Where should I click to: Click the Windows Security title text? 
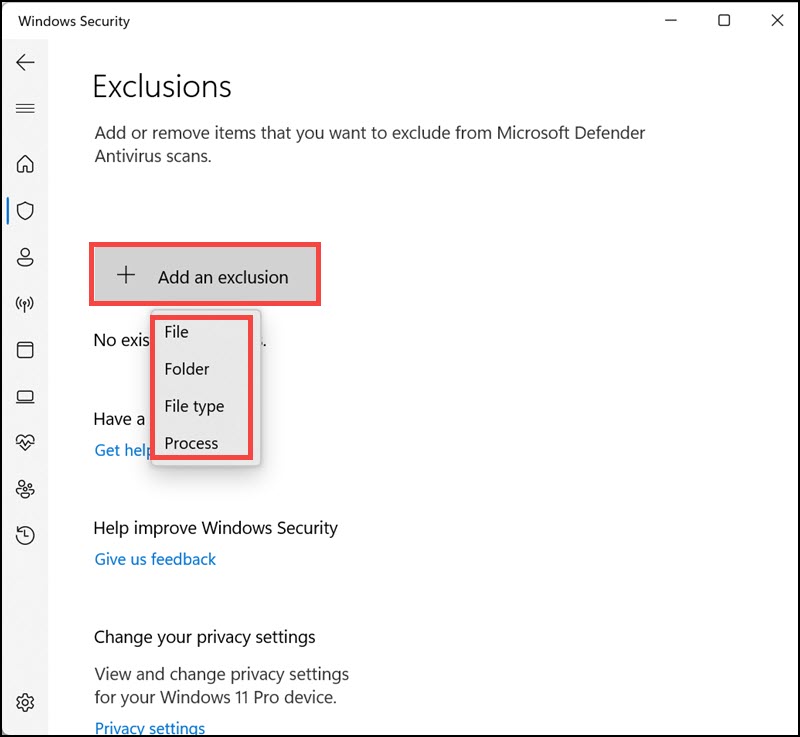74,21
